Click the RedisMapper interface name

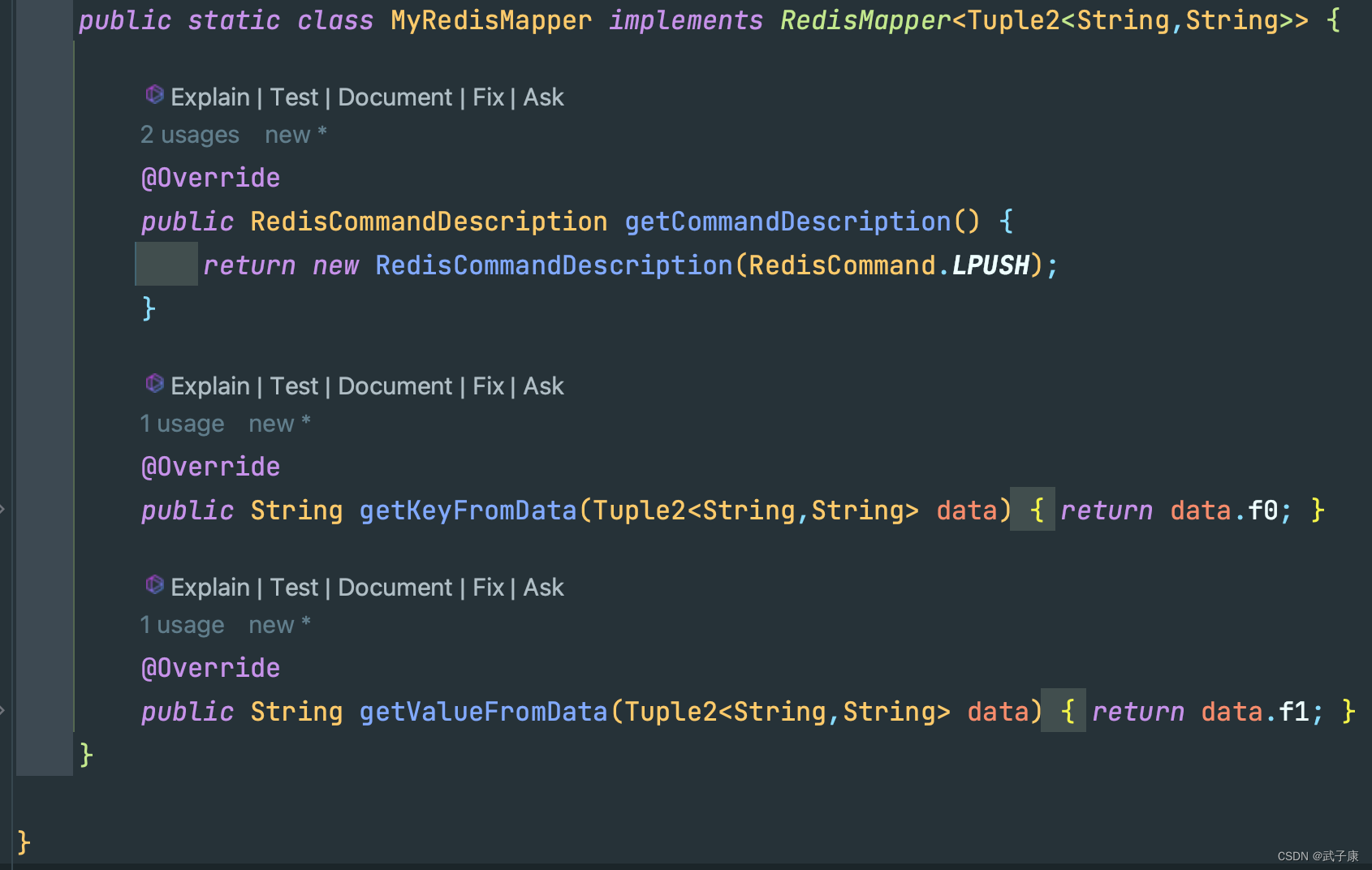pos(865,20)
